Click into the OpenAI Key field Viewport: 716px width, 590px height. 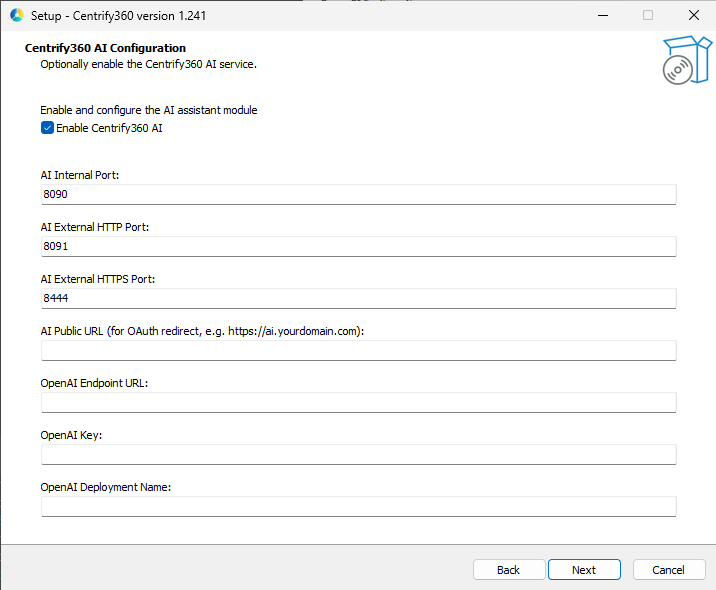[x=358, y=455]
